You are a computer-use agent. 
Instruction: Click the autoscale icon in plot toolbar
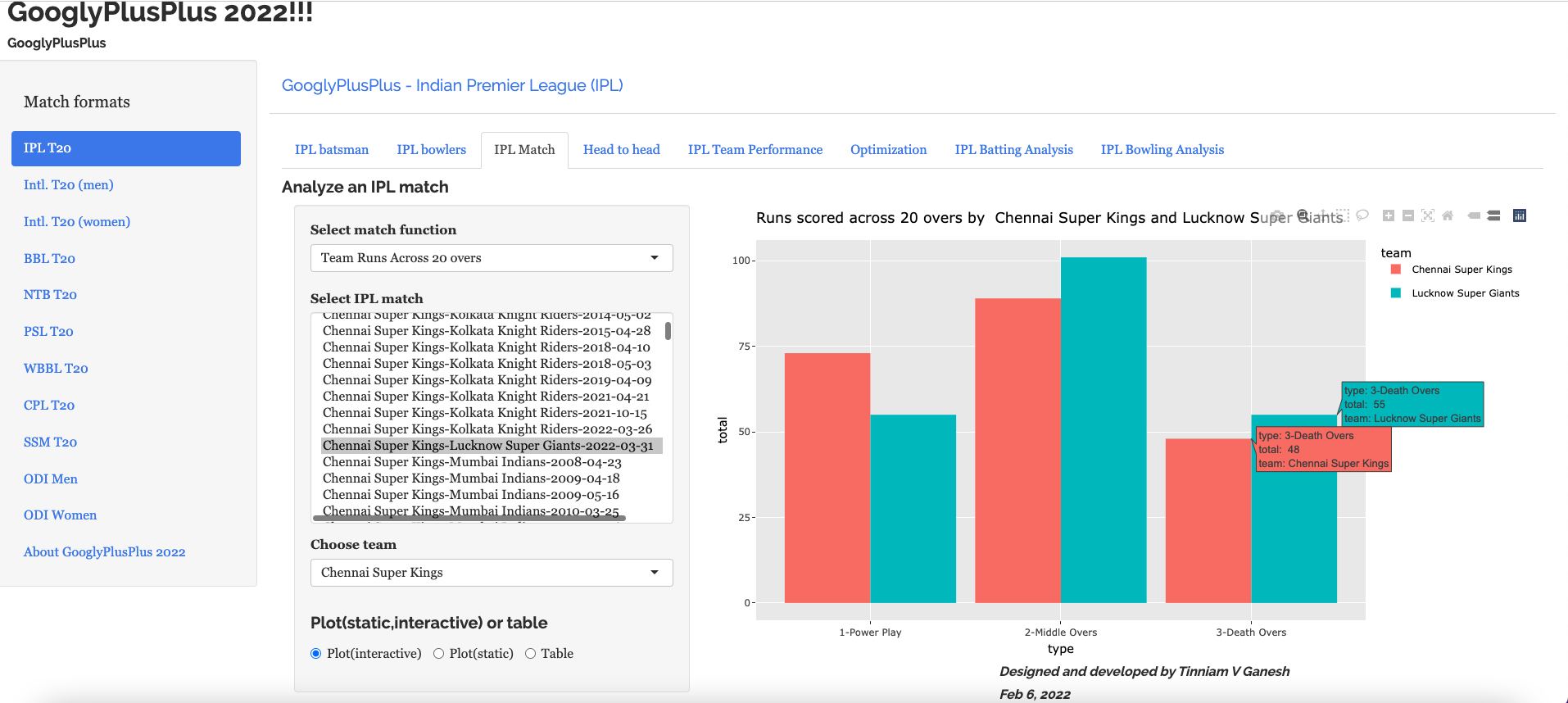[1428, 215]
